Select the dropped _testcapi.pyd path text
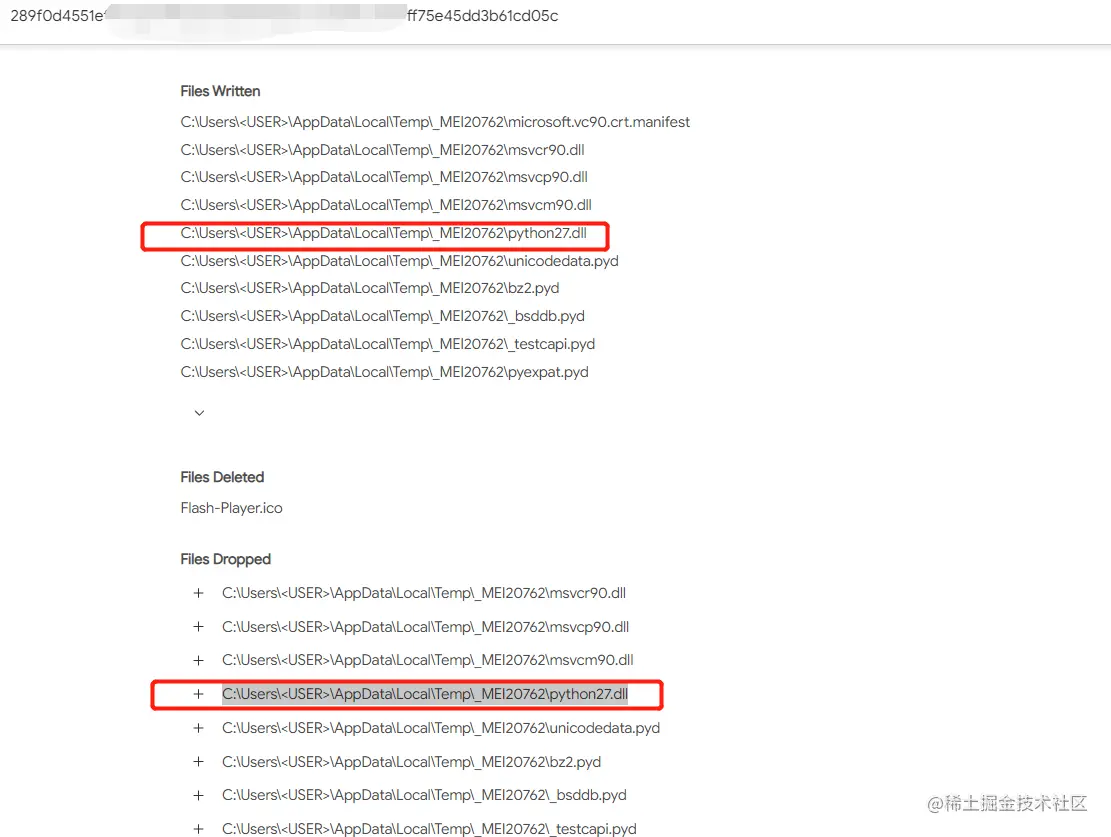Viewport: 1111px width, 837px height. click(x=429, y=828)
